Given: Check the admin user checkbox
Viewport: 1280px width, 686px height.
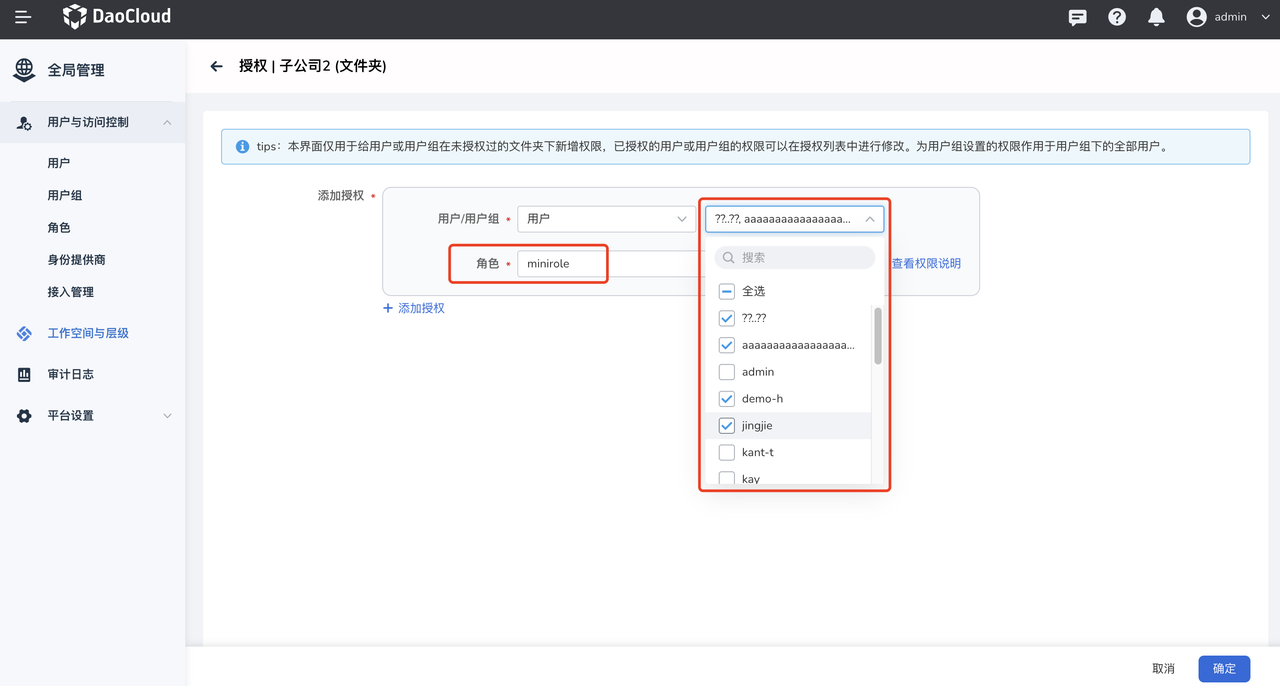Looking at the screenshot, I should [726, 371].
